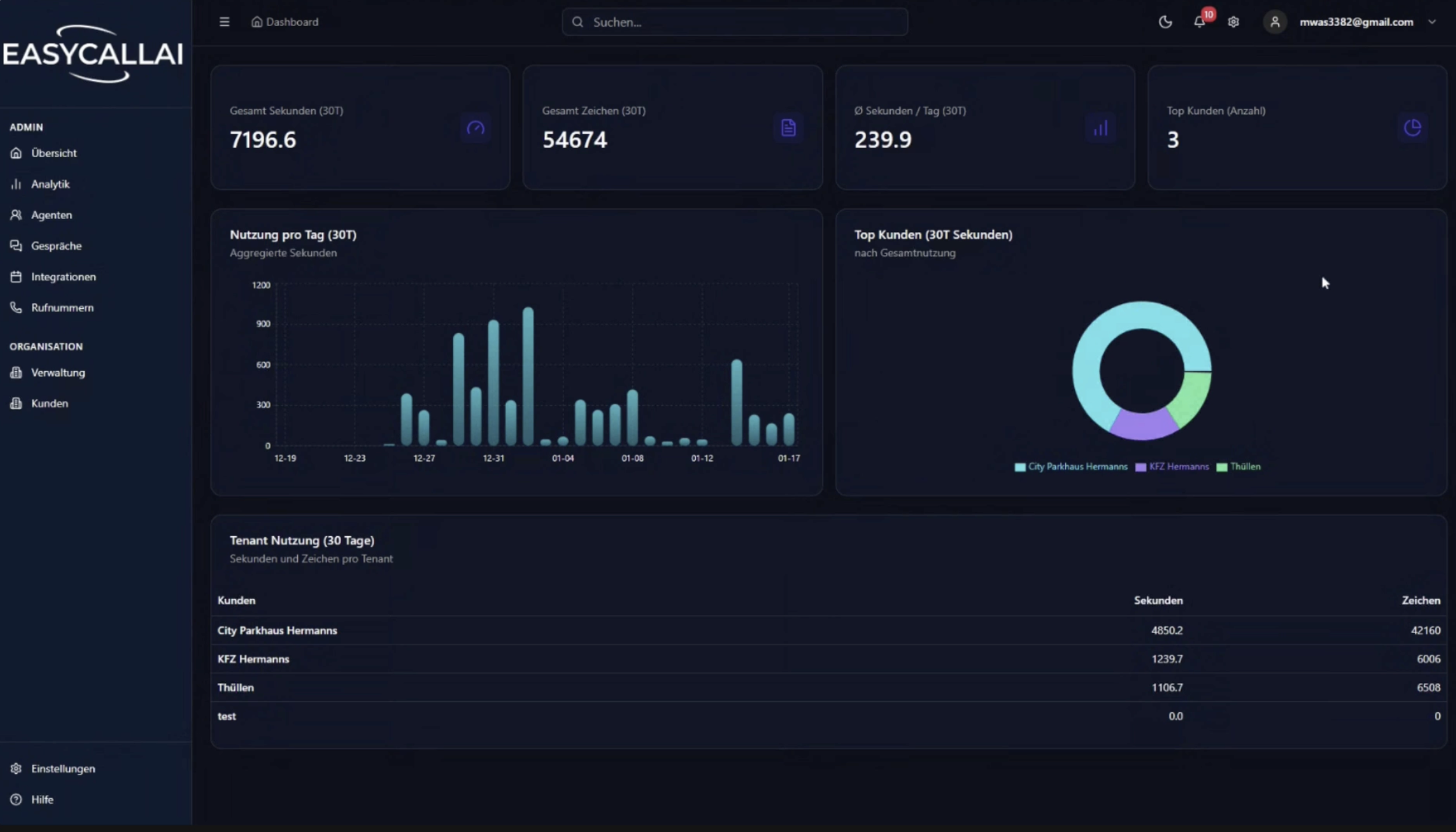Click the header settings gear icon

click(x=1233, y=22)
